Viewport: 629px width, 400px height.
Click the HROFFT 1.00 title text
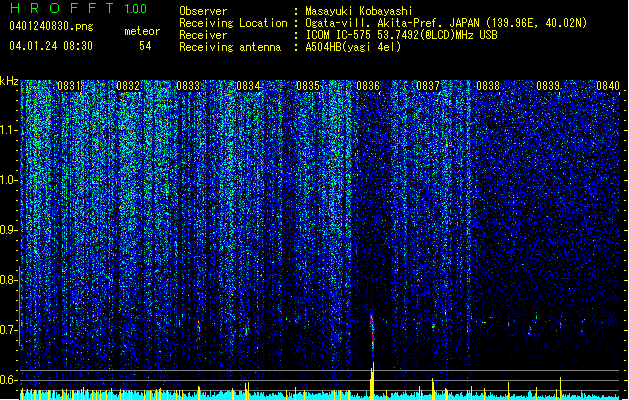(79, 8)
